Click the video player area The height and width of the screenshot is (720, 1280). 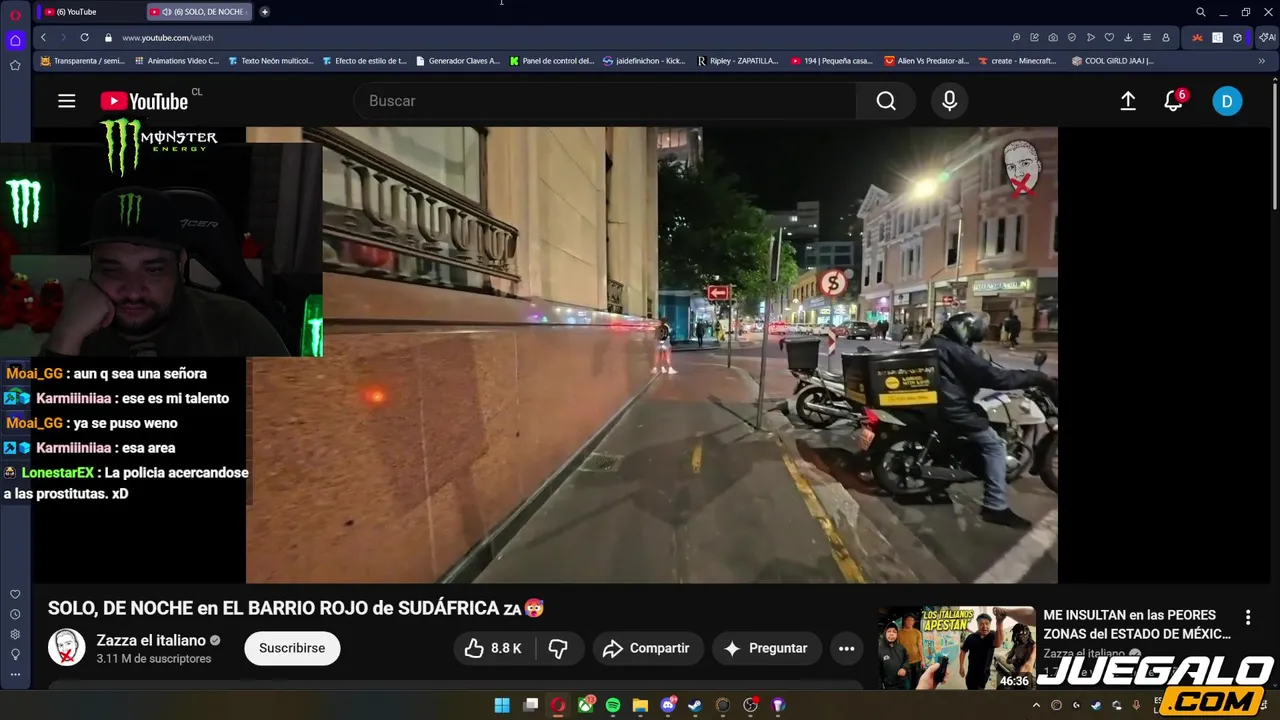tap(651, 355)
